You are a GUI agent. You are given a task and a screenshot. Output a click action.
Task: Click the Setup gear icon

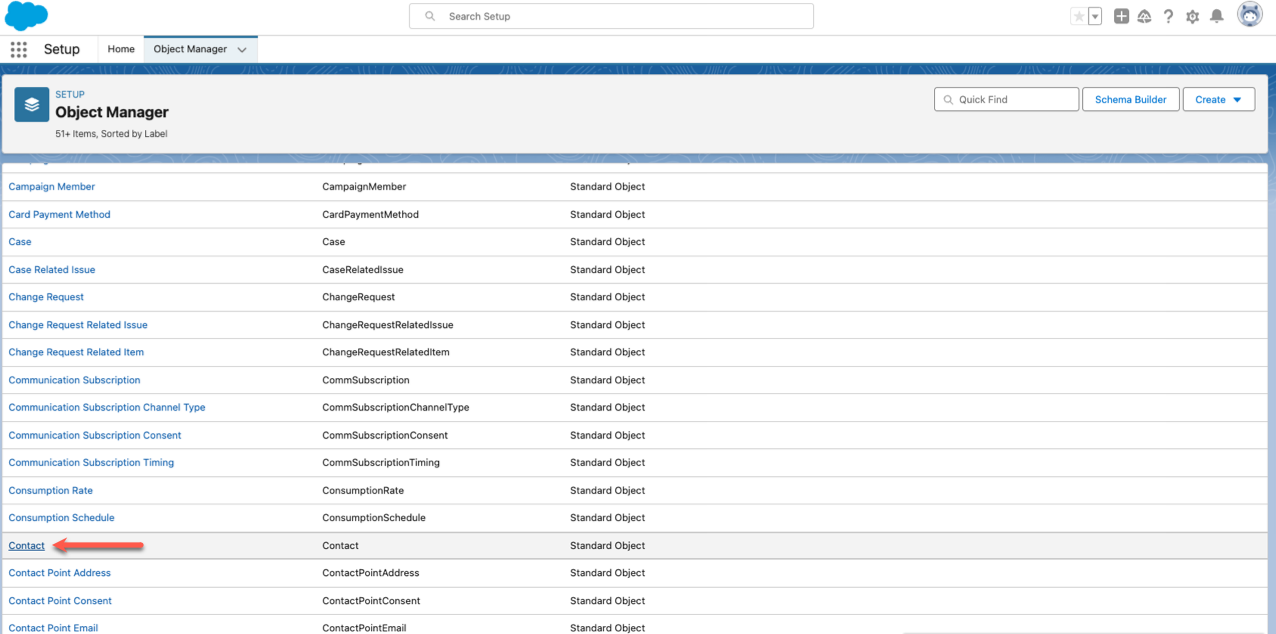click(x=1192, y=17)
